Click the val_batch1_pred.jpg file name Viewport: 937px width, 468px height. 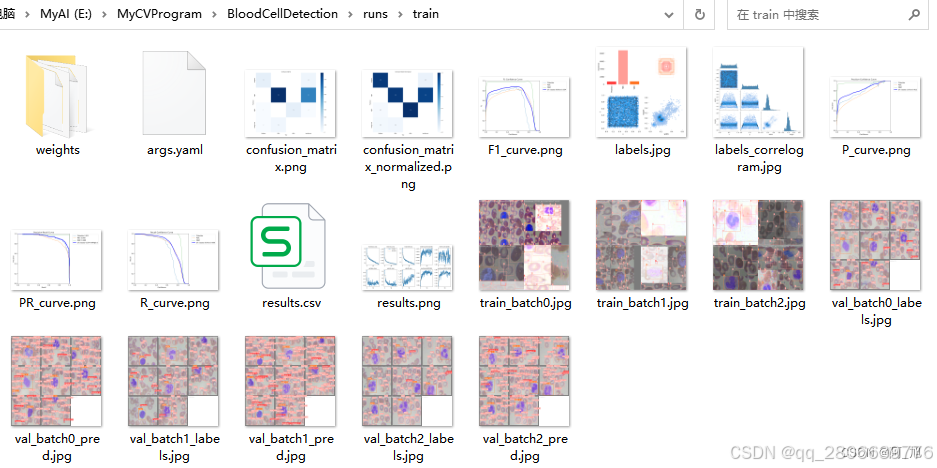coord(291,448)
